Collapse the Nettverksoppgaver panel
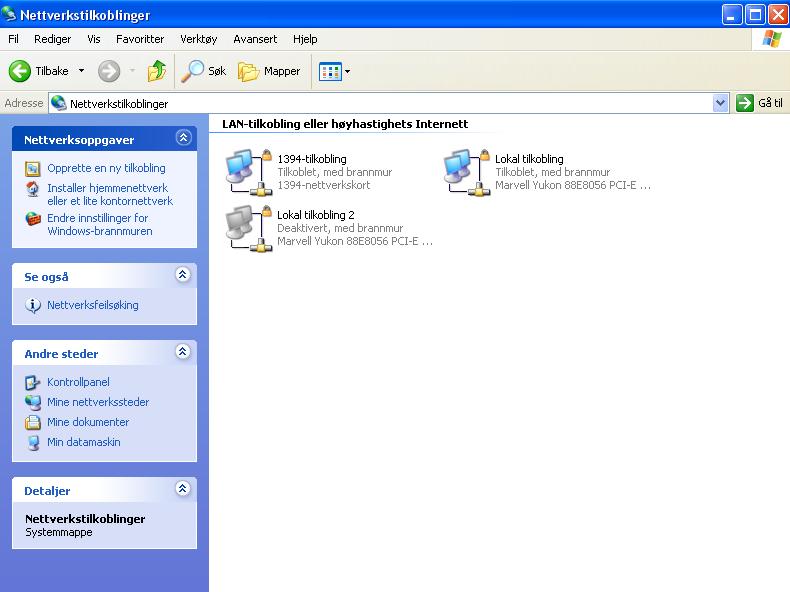The image size is (790, 592). [x=182, y=139]
